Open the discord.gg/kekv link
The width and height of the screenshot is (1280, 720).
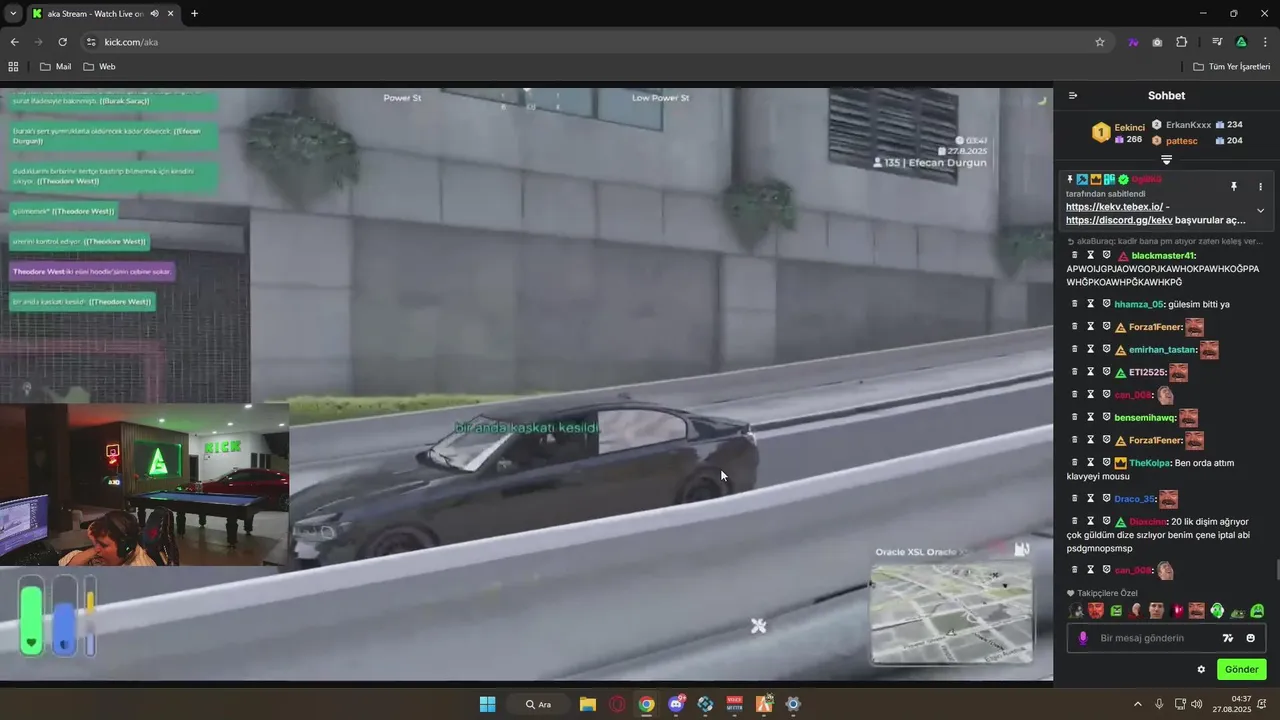click(1119, 220)
